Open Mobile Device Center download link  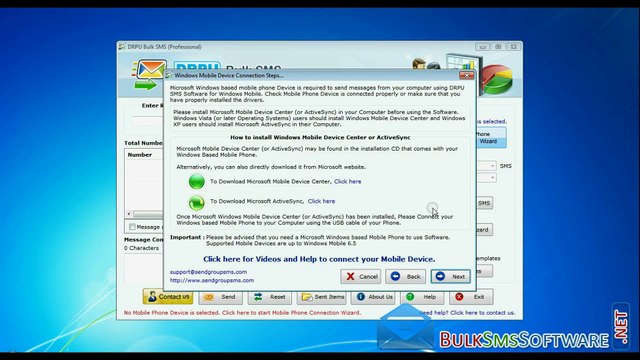(x=347, y=181)
